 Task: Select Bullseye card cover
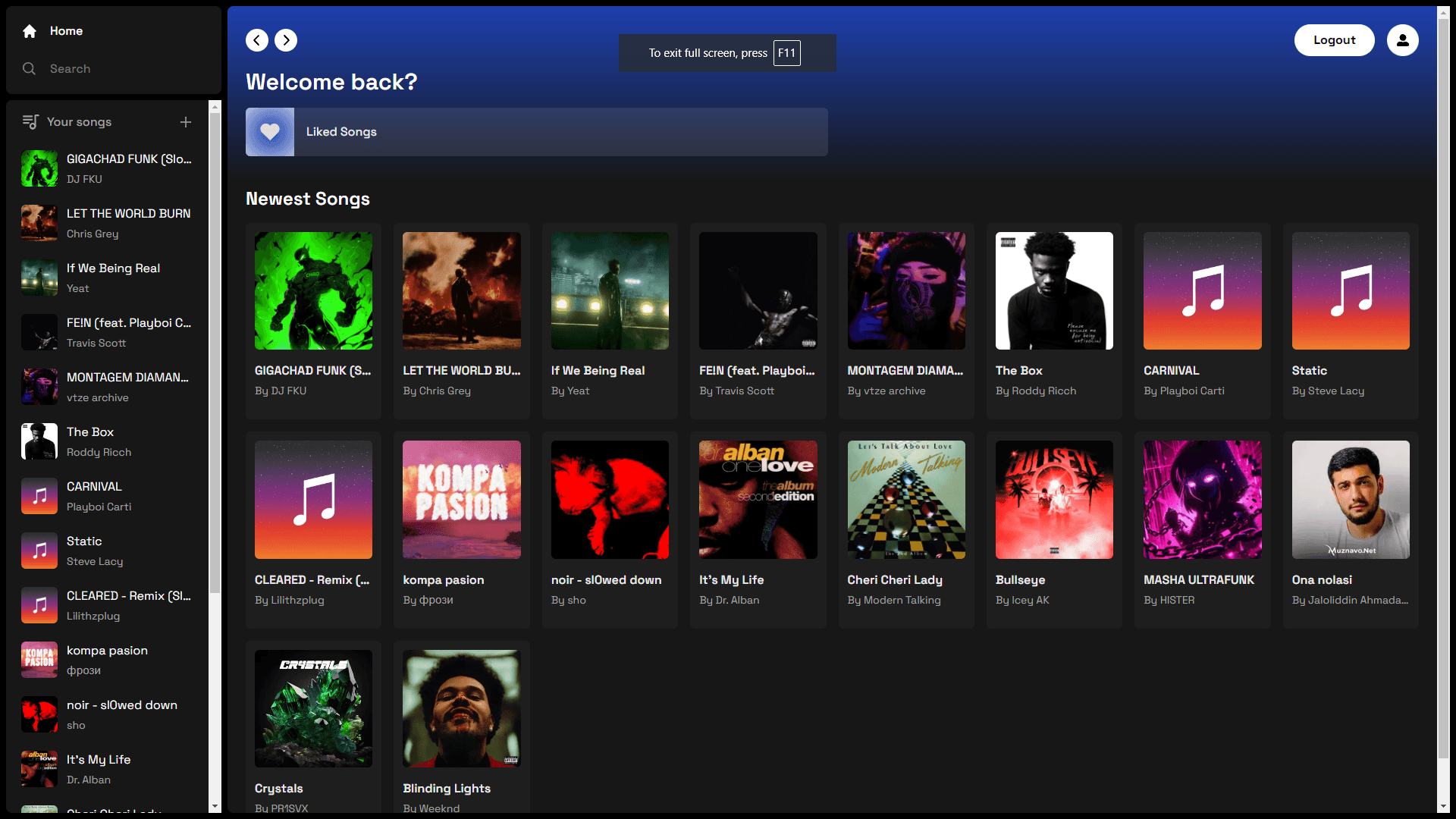point(1054,500)
